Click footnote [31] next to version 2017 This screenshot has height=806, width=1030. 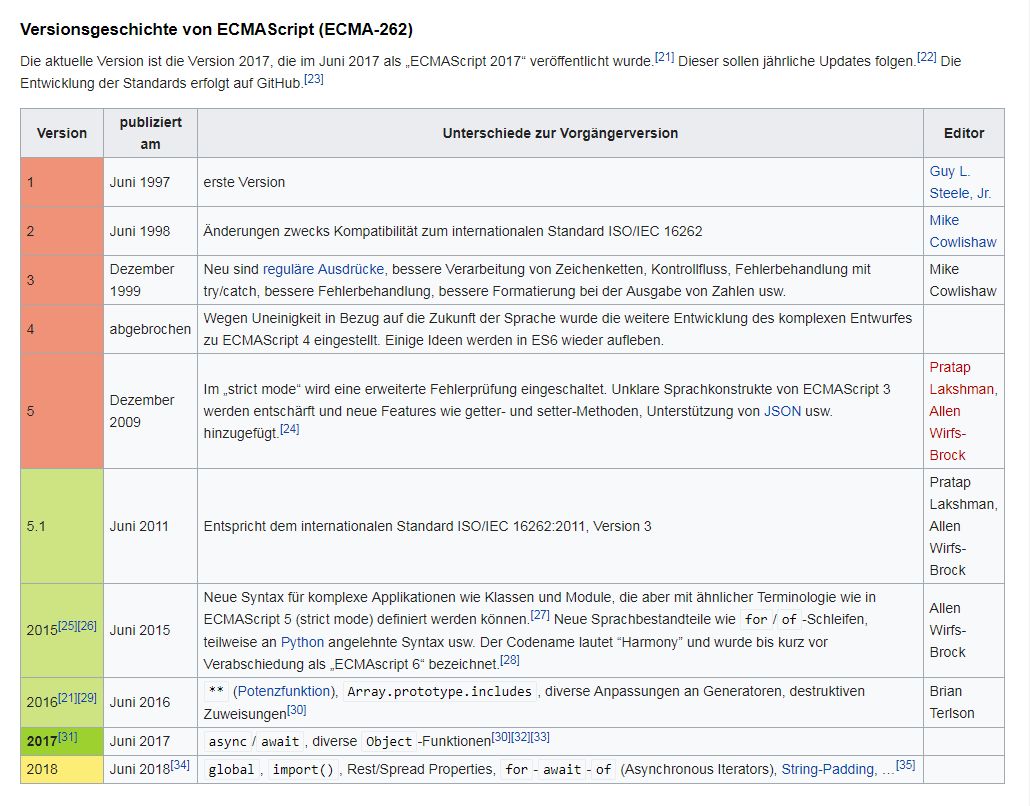(67, 737)
